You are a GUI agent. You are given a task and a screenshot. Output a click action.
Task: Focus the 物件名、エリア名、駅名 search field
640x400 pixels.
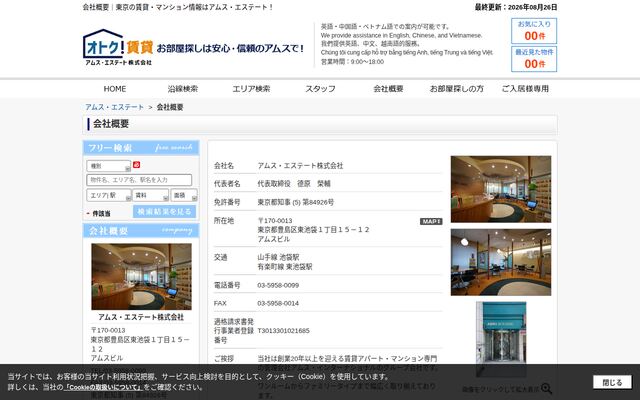139,180
